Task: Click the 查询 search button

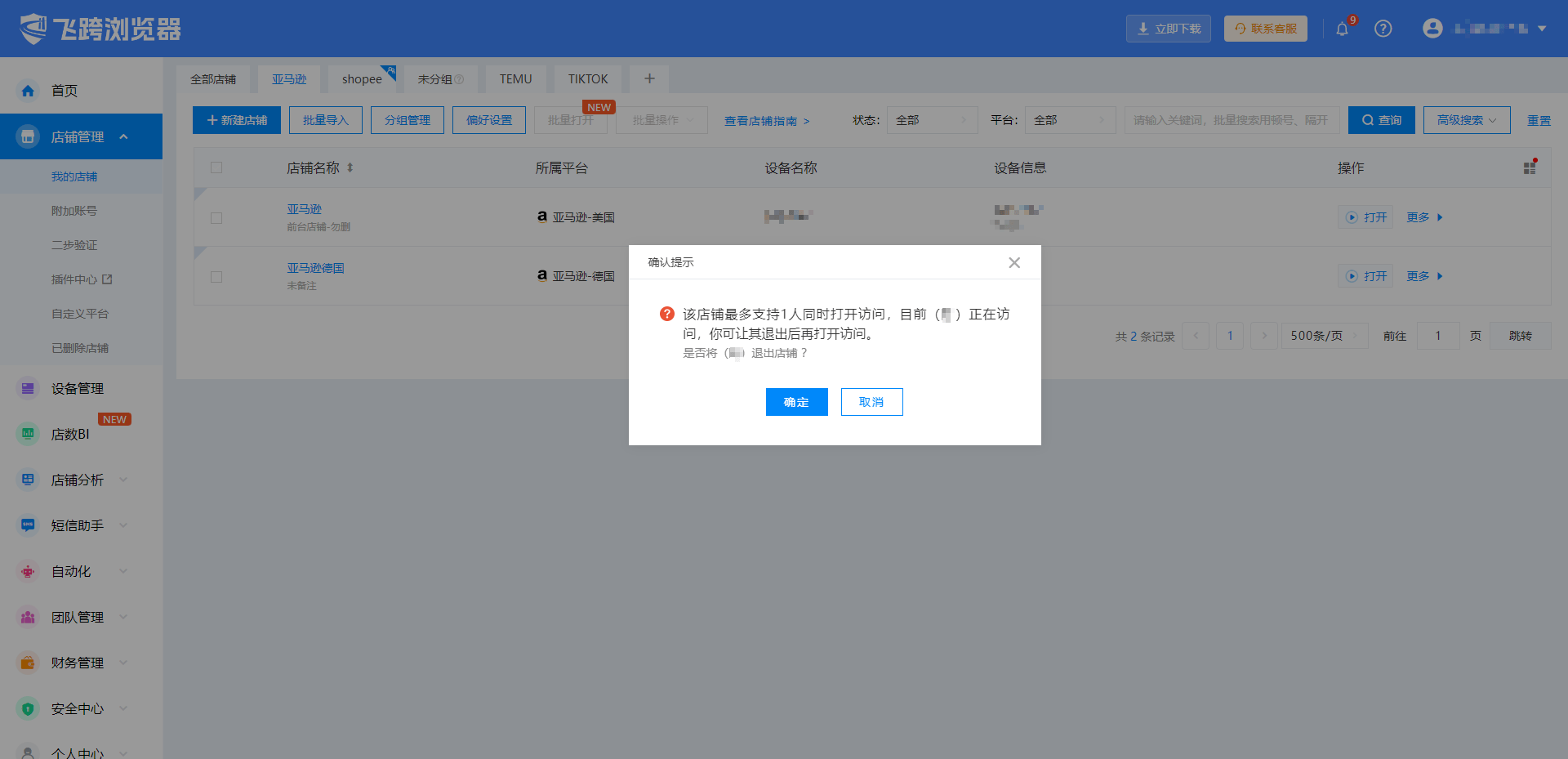Action: [1382, 120]
